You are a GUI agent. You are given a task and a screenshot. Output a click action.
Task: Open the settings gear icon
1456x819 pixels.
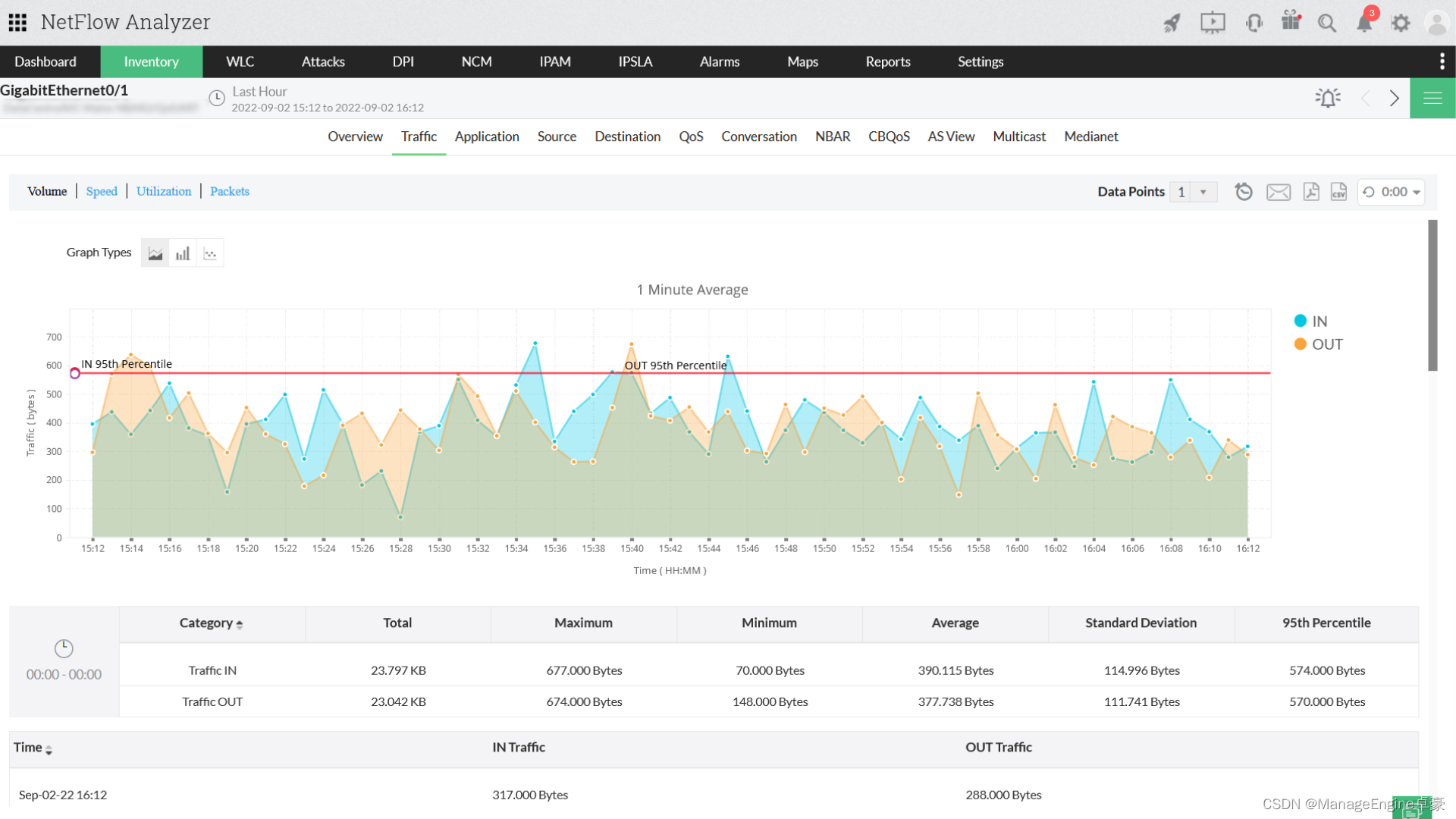click(x=1401, y=23)
